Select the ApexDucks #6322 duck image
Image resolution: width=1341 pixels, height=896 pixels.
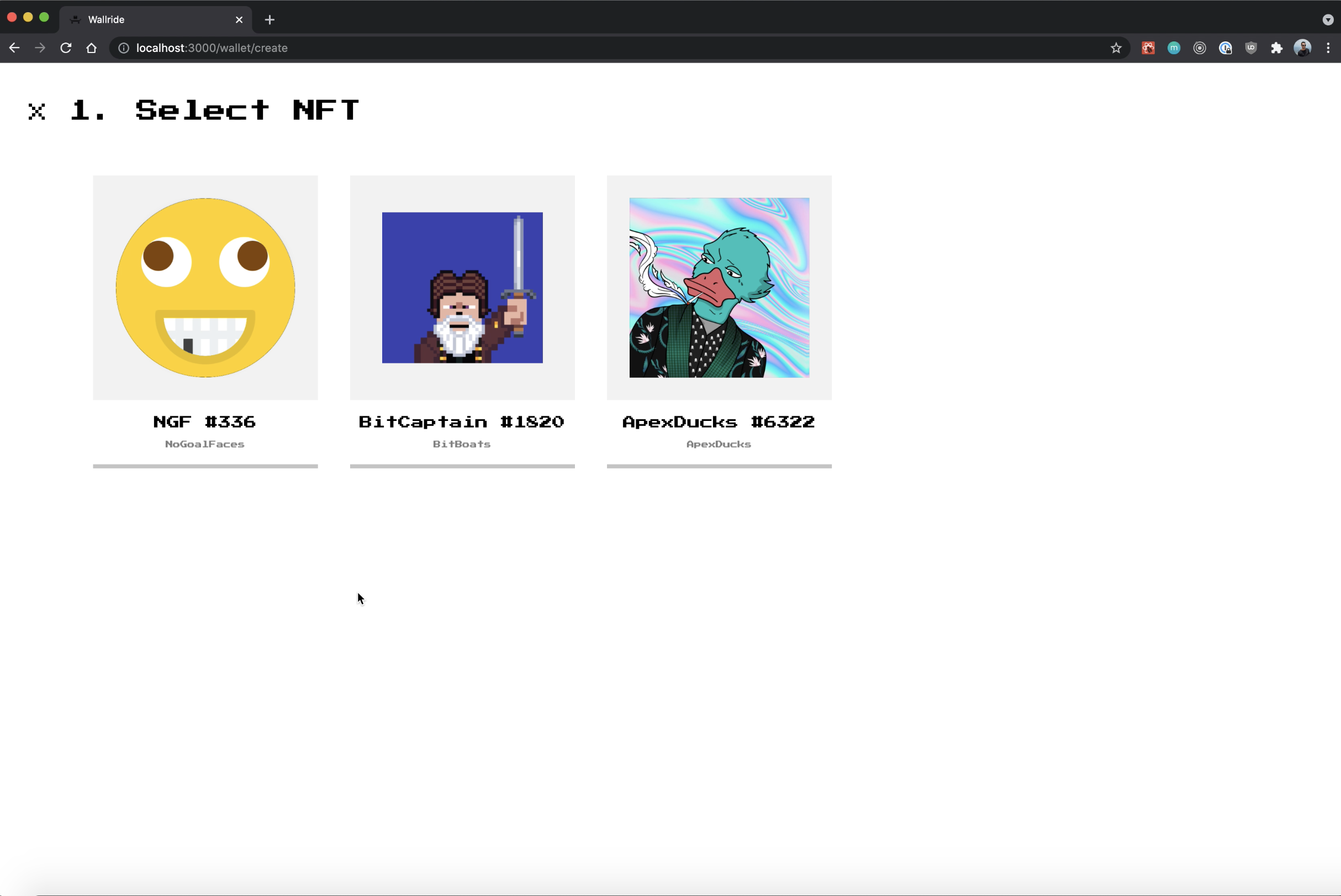click(719, 287)
